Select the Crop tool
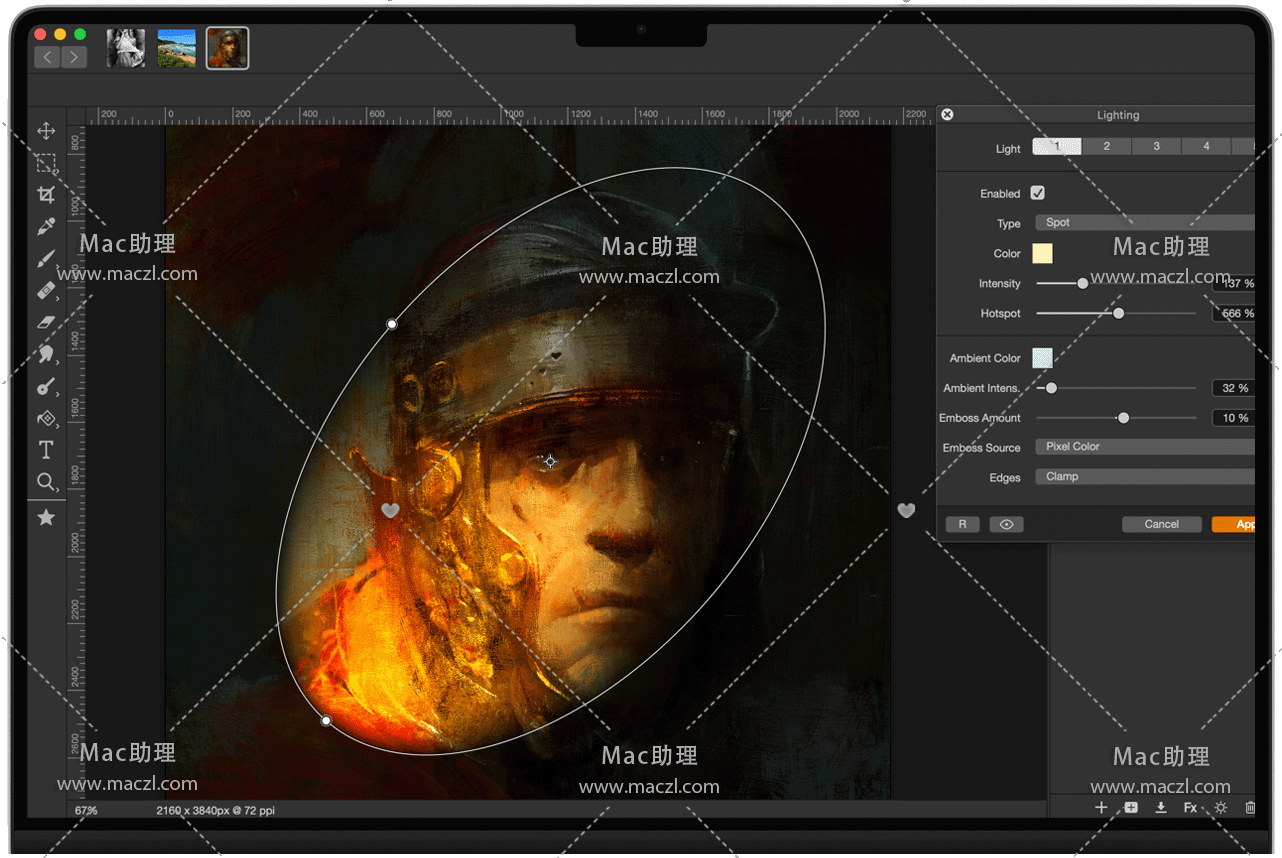The image size is (1282, 858). point(46,195)
